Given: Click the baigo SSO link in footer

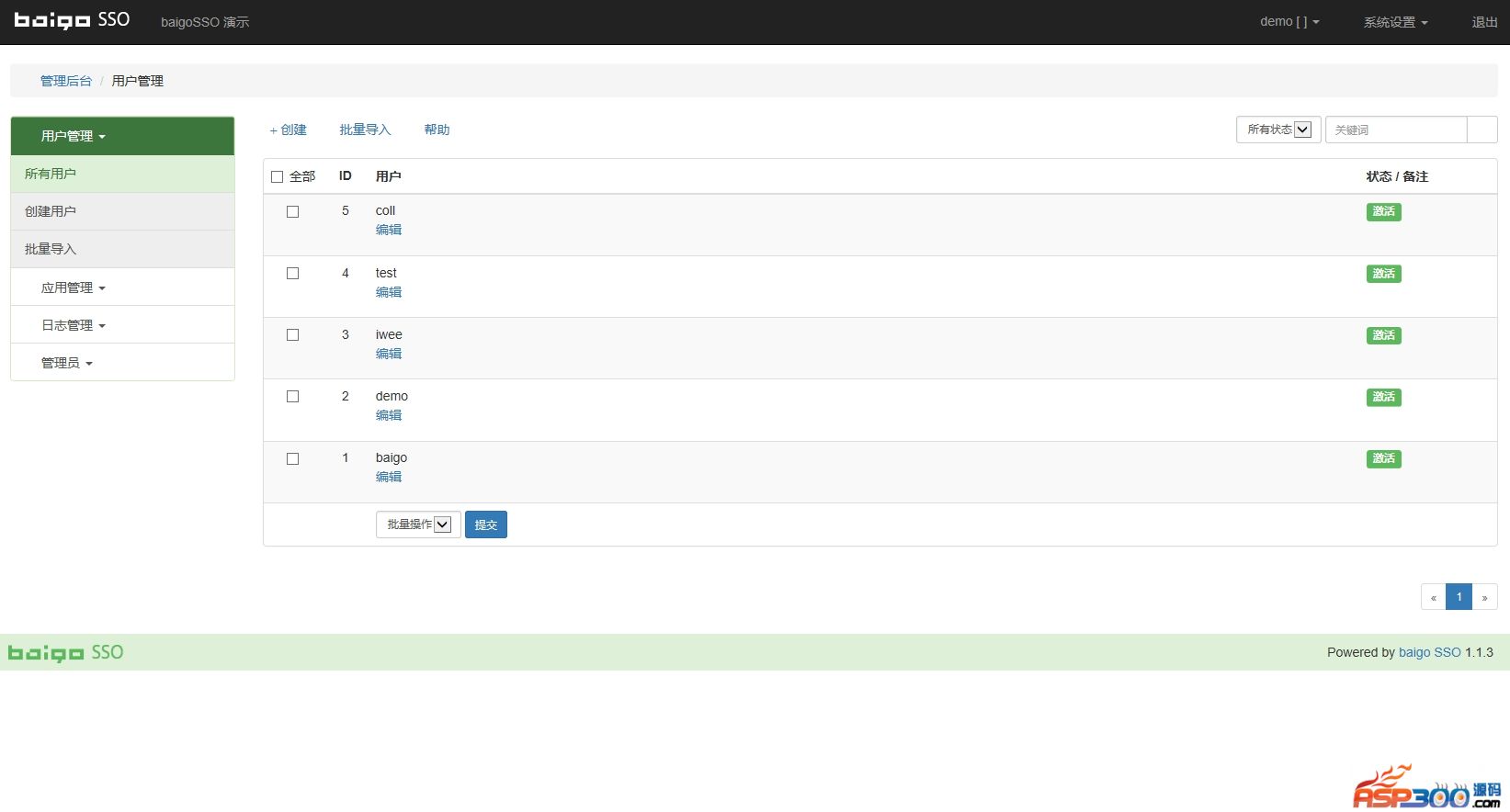Looking at the screenshot, I should point(1430,652).
